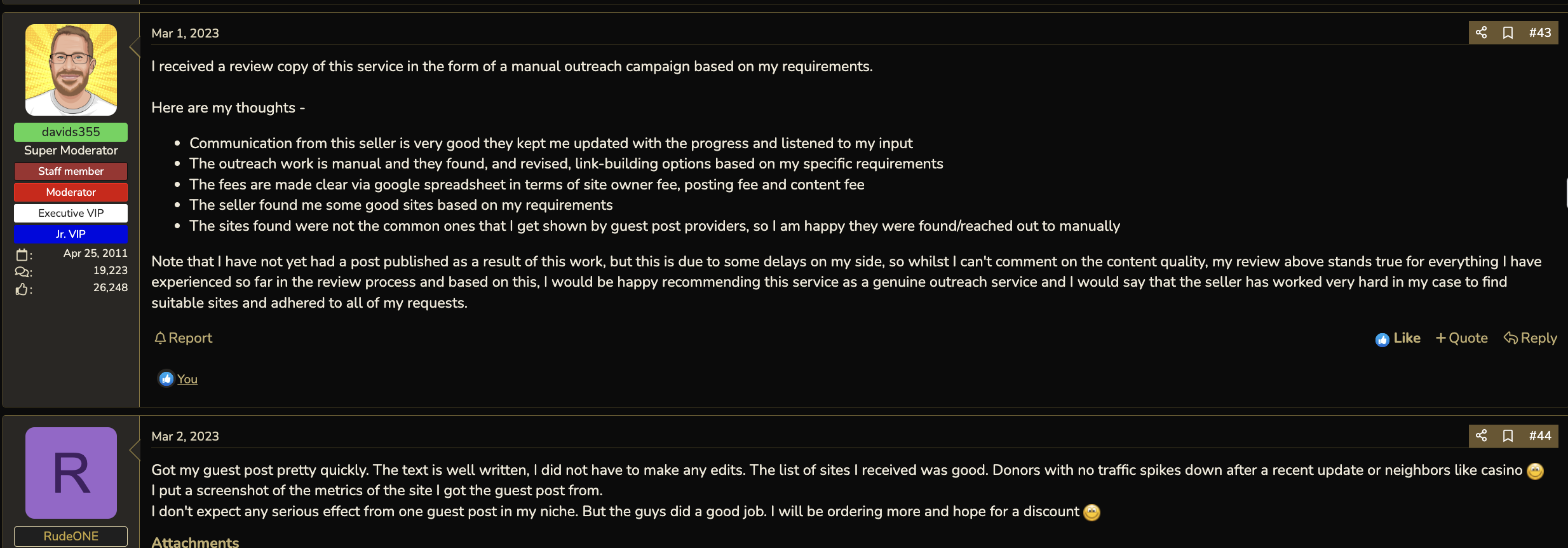The height and width of the screenshot is (548, 1568).
Task: Share post #43 via share icon
Action: pyautogui.click(x=1481, y=32)
